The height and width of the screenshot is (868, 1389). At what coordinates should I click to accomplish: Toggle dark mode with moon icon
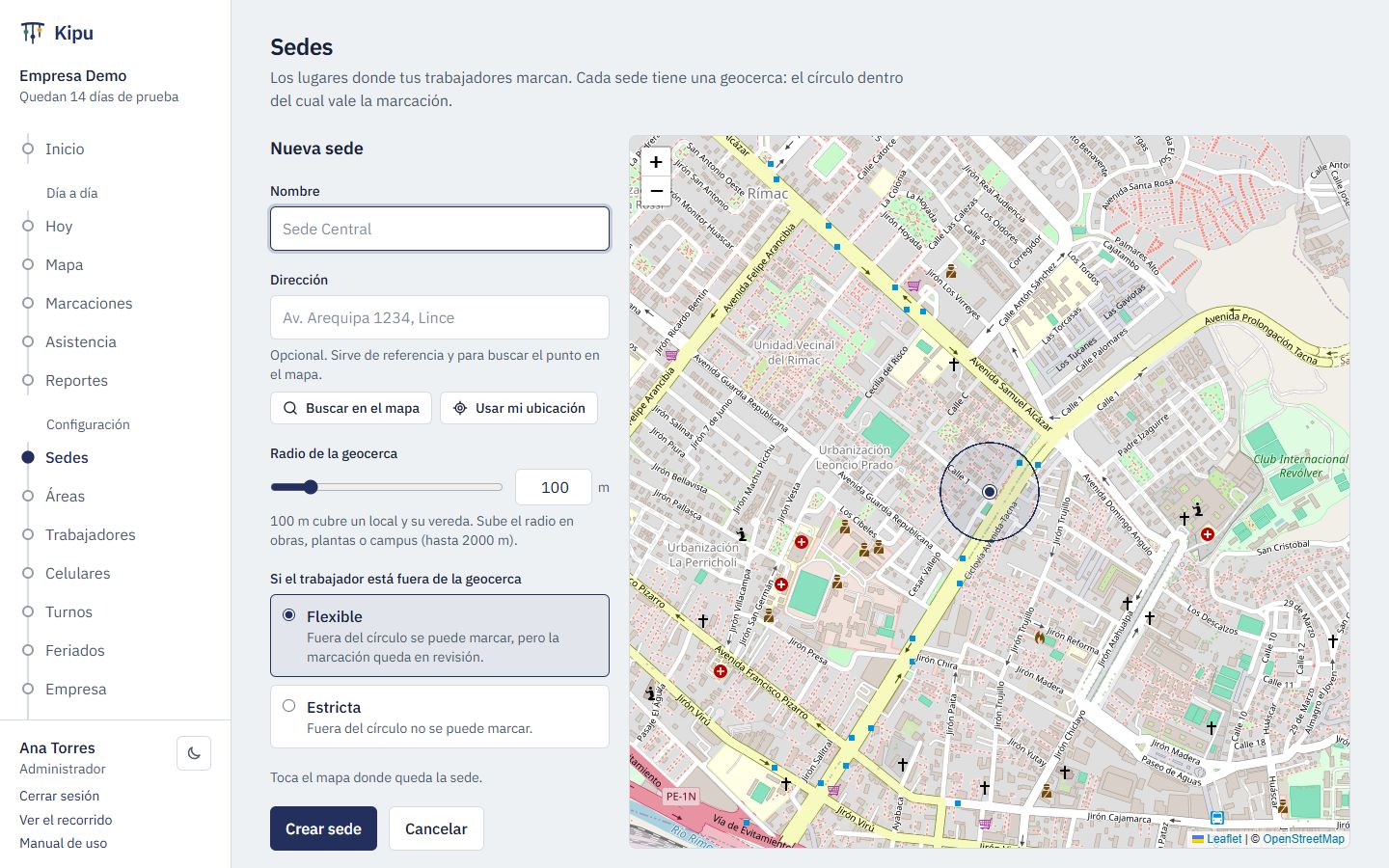click(x=194, y=753)
